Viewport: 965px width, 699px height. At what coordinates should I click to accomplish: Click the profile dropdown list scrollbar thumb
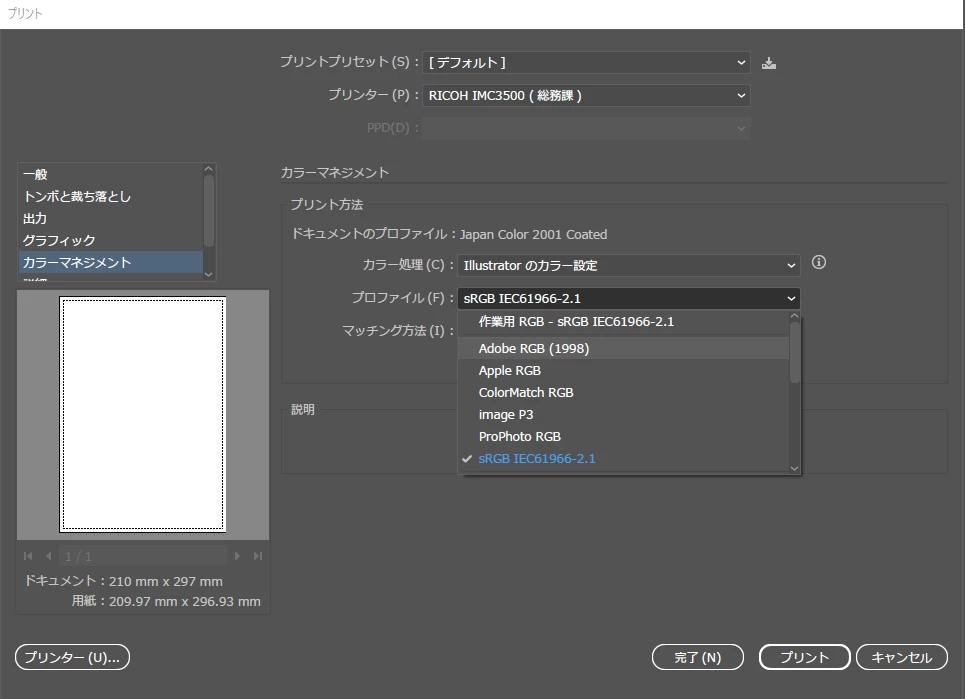tap(795, 352)
